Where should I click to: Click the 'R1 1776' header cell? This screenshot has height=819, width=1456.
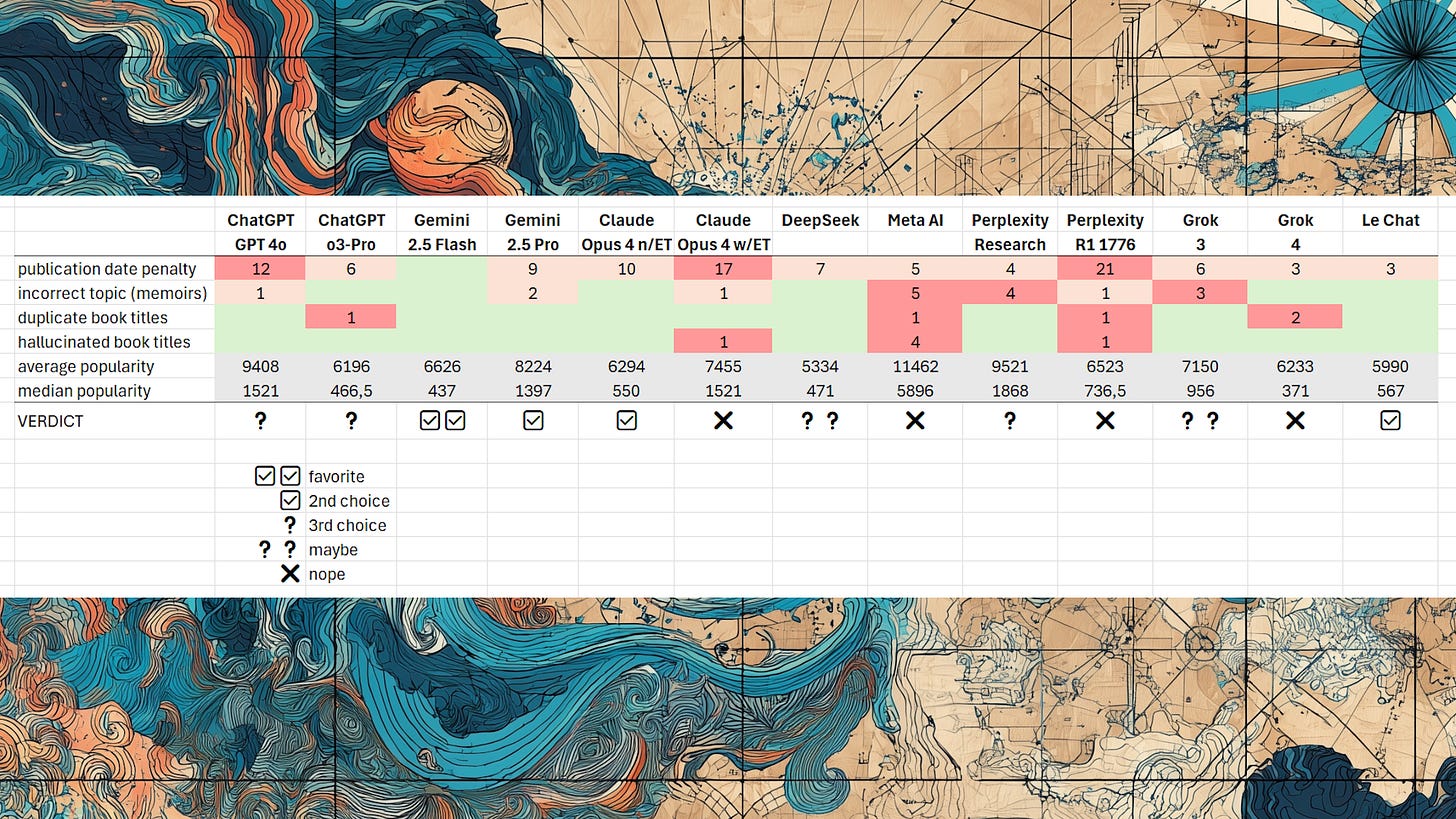[x=1105, y=244]
